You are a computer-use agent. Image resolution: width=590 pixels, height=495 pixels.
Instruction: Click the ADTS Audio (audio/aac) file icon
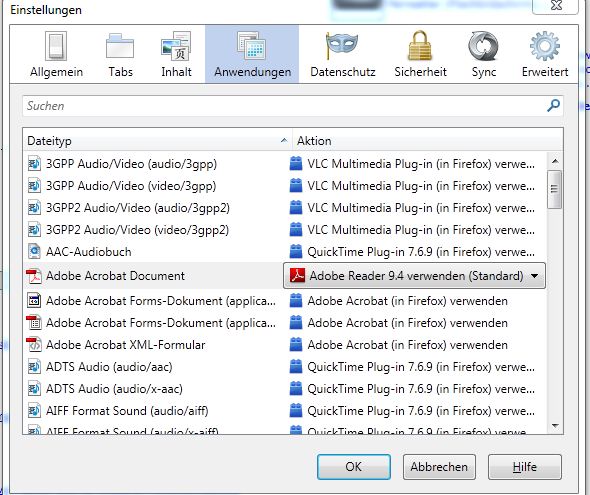point(34,366)
